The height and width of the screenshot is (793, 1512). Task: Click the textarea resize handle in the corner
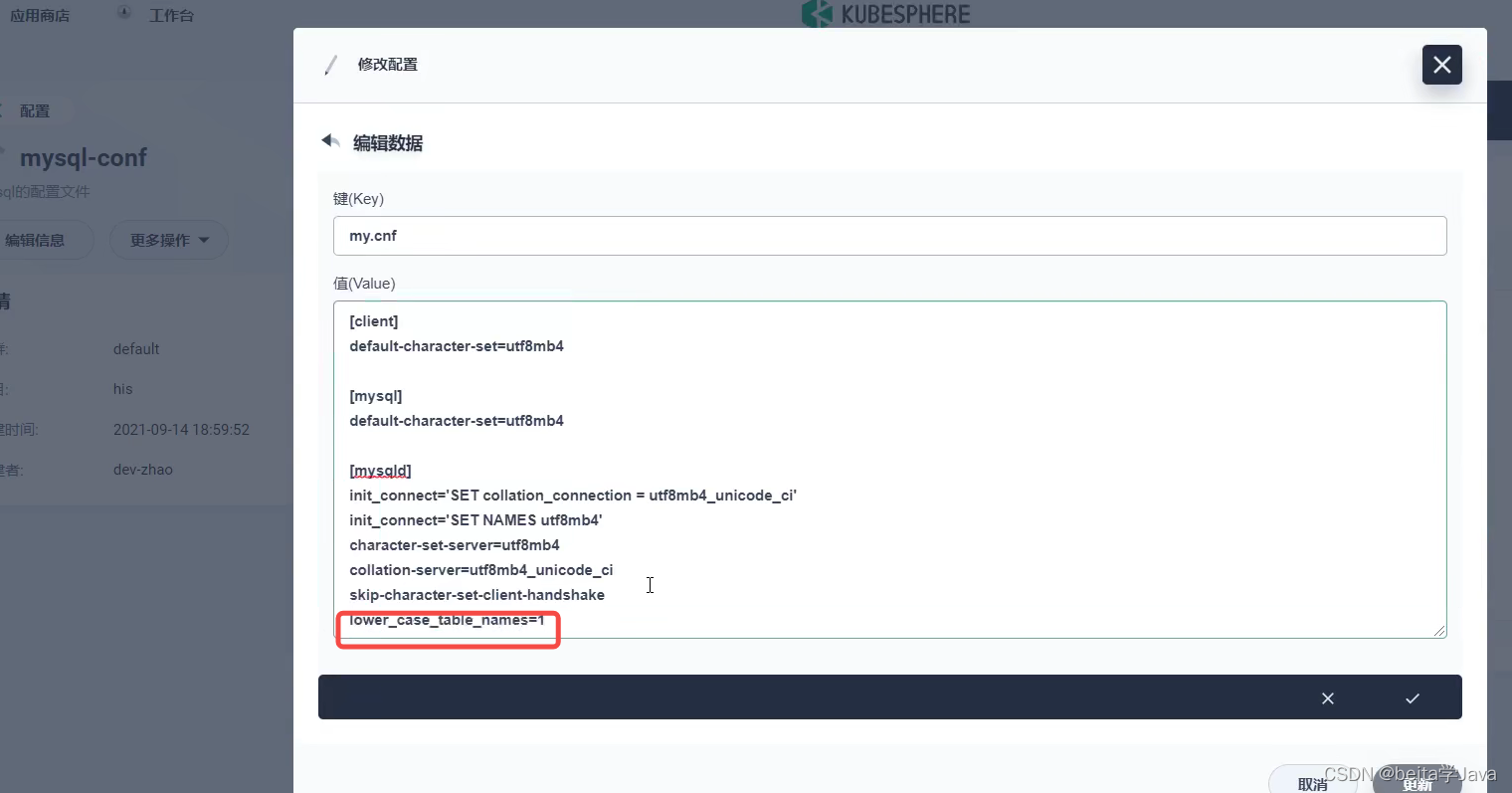pos(1438,630)
